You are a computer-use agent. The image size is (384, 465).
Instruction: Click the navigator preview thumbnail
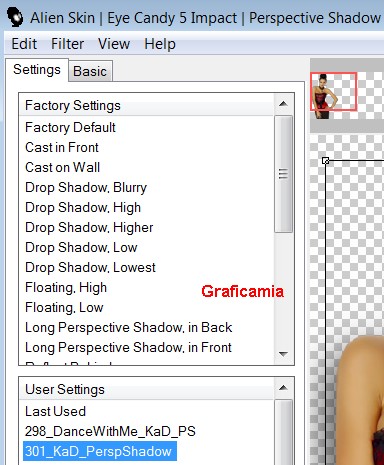click(x=334, y=92)
